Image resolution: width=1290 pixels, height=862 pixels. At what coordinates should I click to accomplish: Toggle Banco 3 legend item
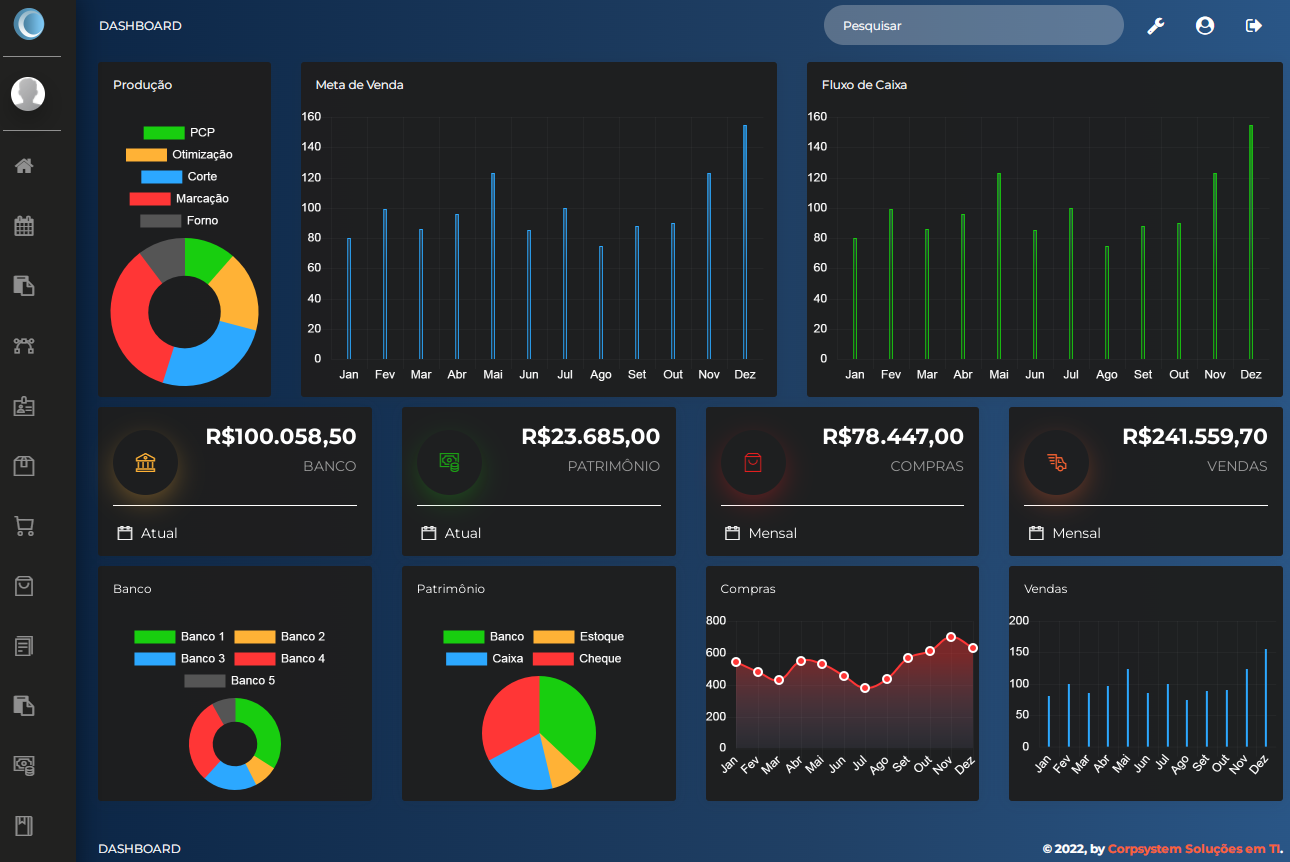tap(180, 659)
